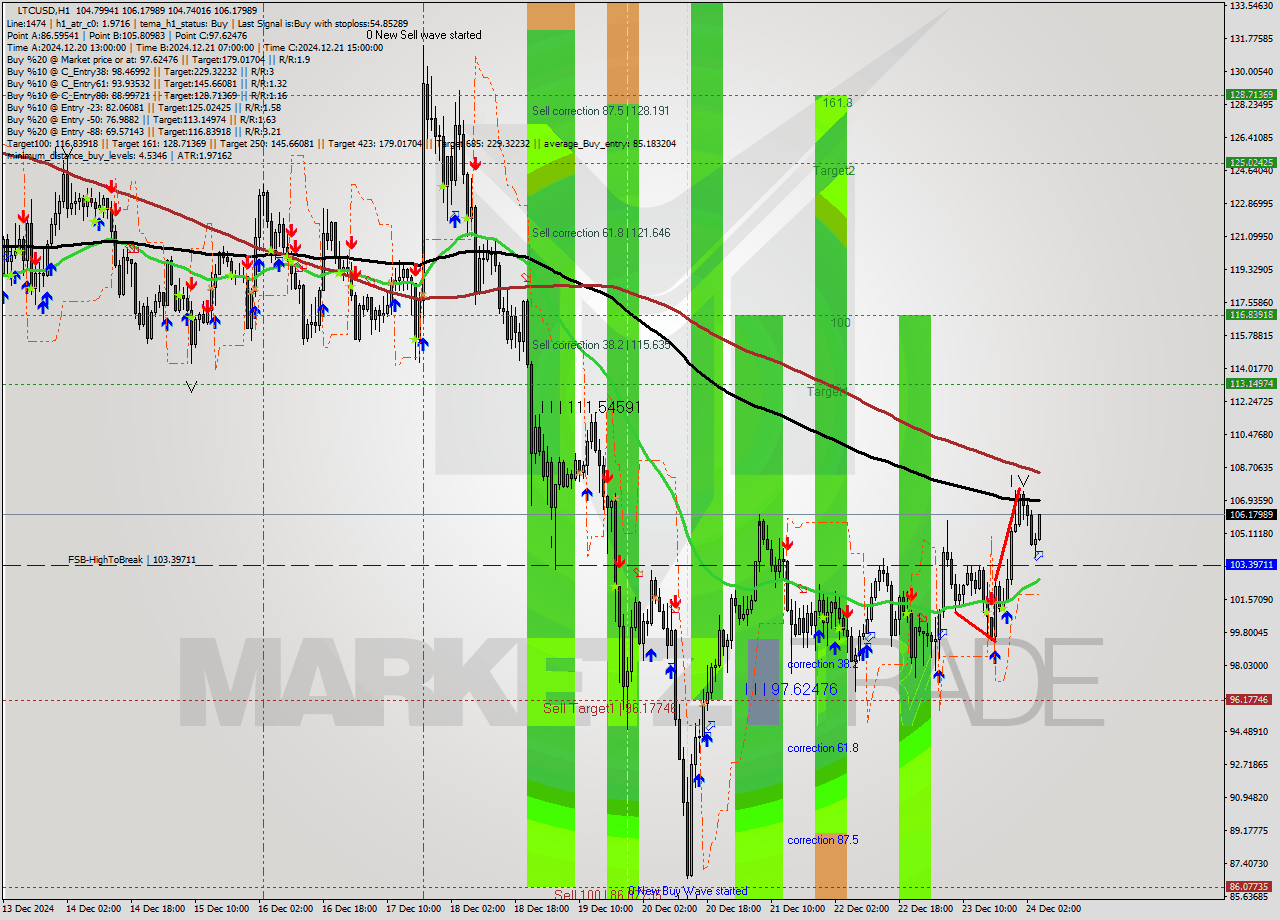Click the 'I V' wave label near latest high
Image resolution: width=1280 pixels, height=920 pixels.
(x=1020, y=481)
